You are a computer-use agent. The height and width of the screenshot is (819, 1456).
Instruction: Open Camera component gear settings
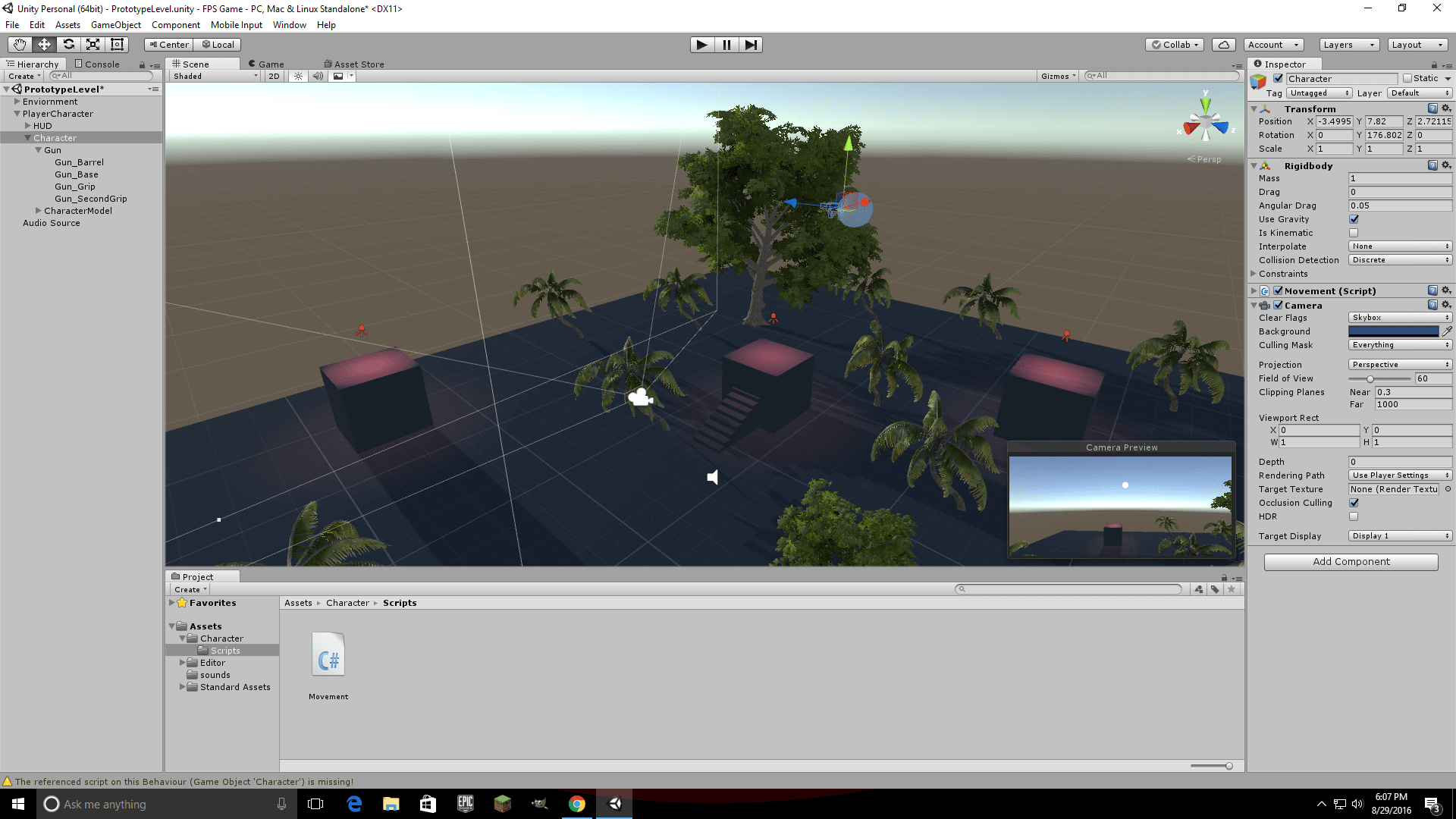click(1446, 305)
